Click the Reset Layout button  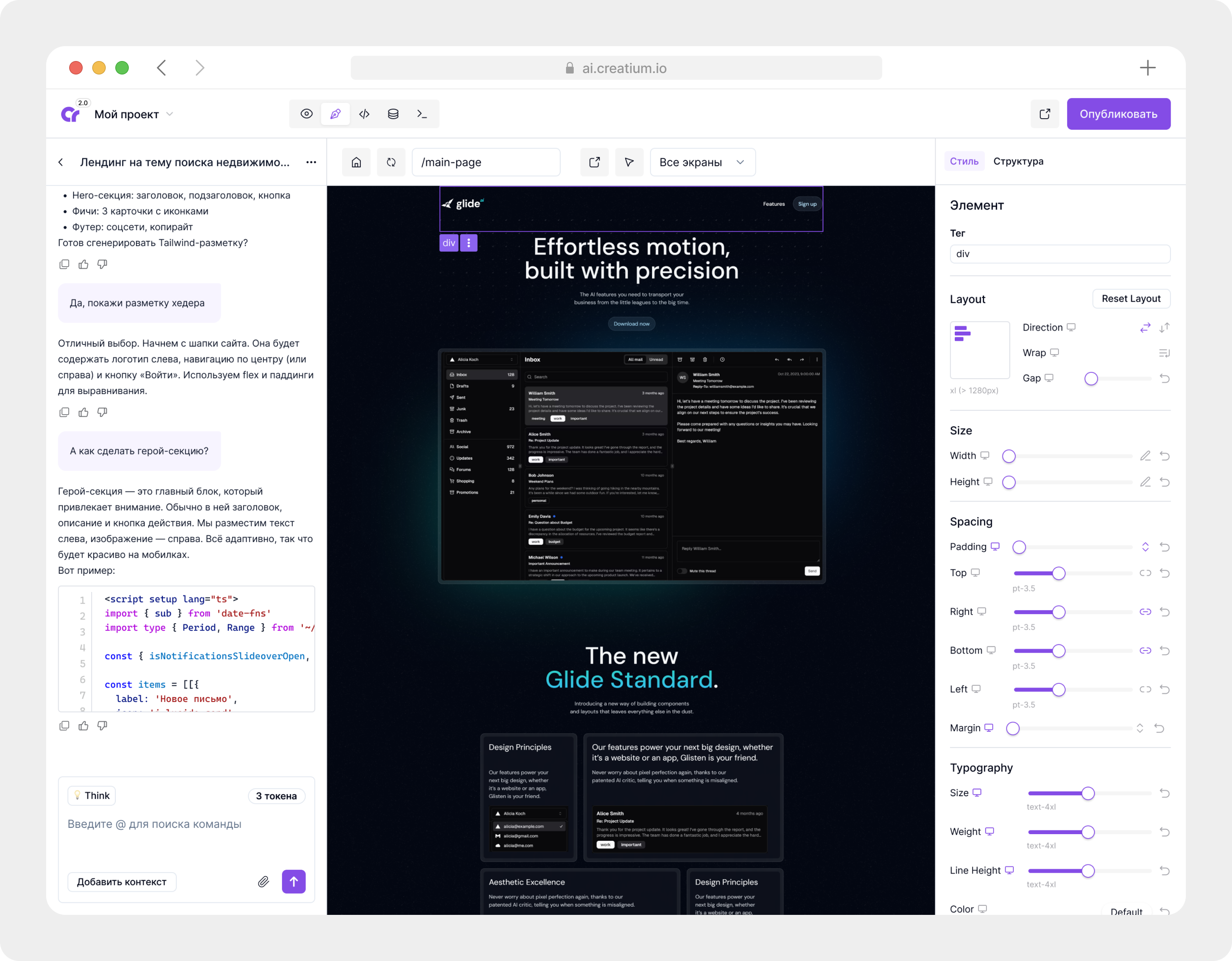click(x=1131, y=299)
